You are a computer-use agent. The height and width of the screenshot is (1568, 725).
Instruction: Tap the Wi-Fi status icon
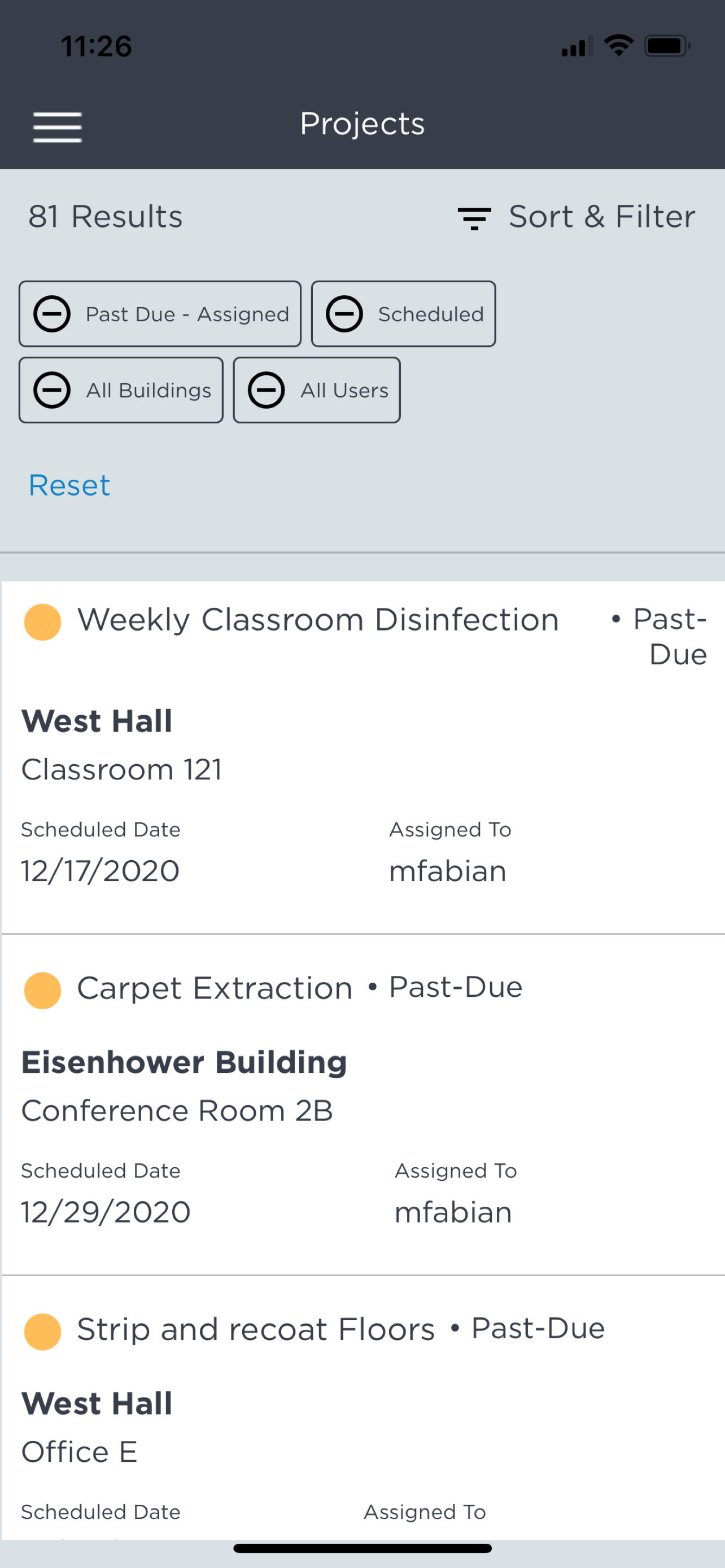618,46
